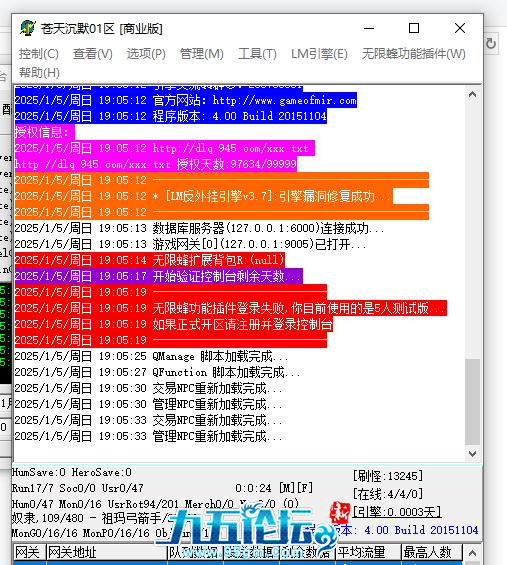
Task: Open the 工具(T) menu
Action: [257, 54]
